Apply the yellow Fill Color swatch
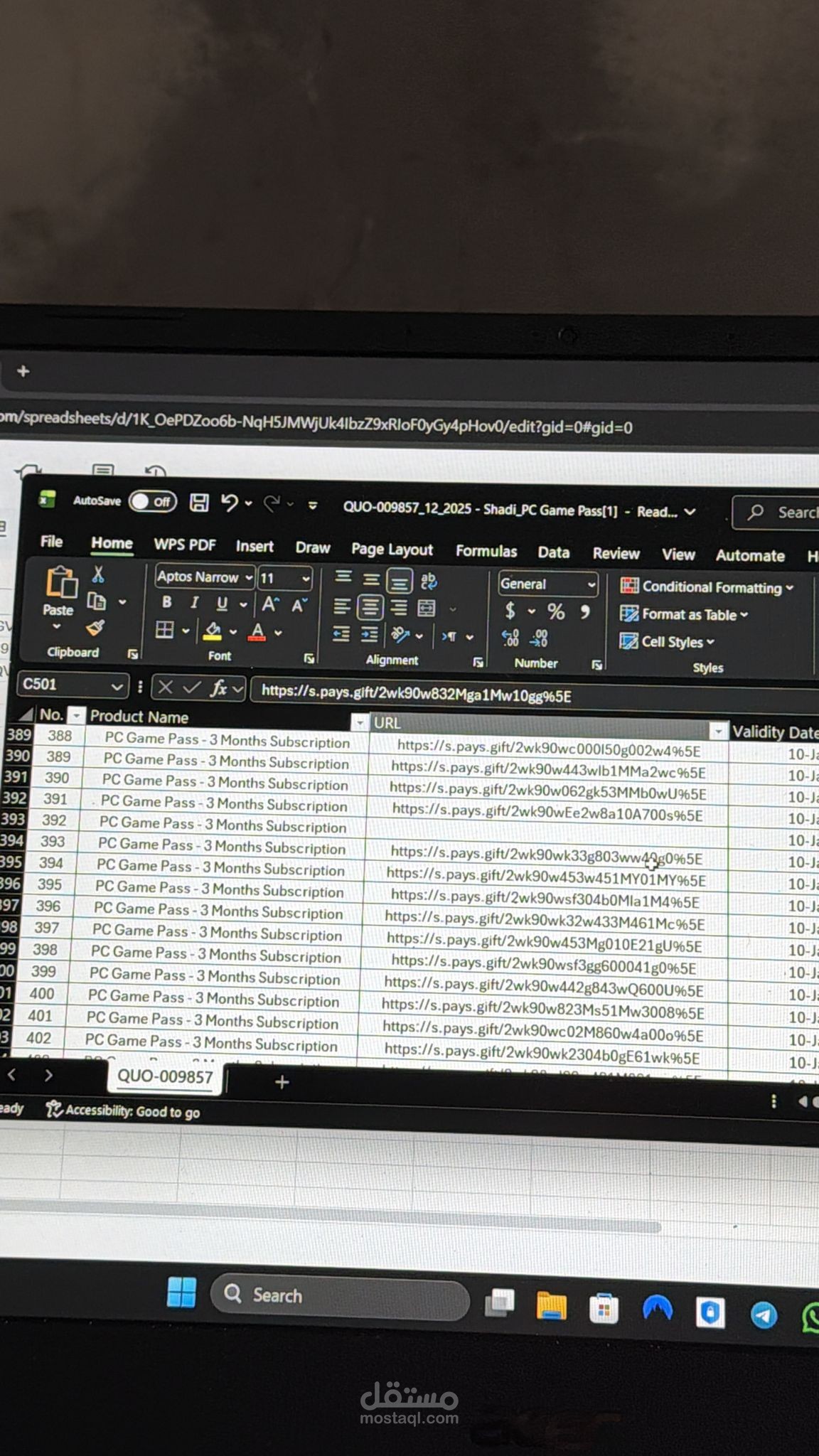Screen dimensions: 819x1456 point(212,631)
